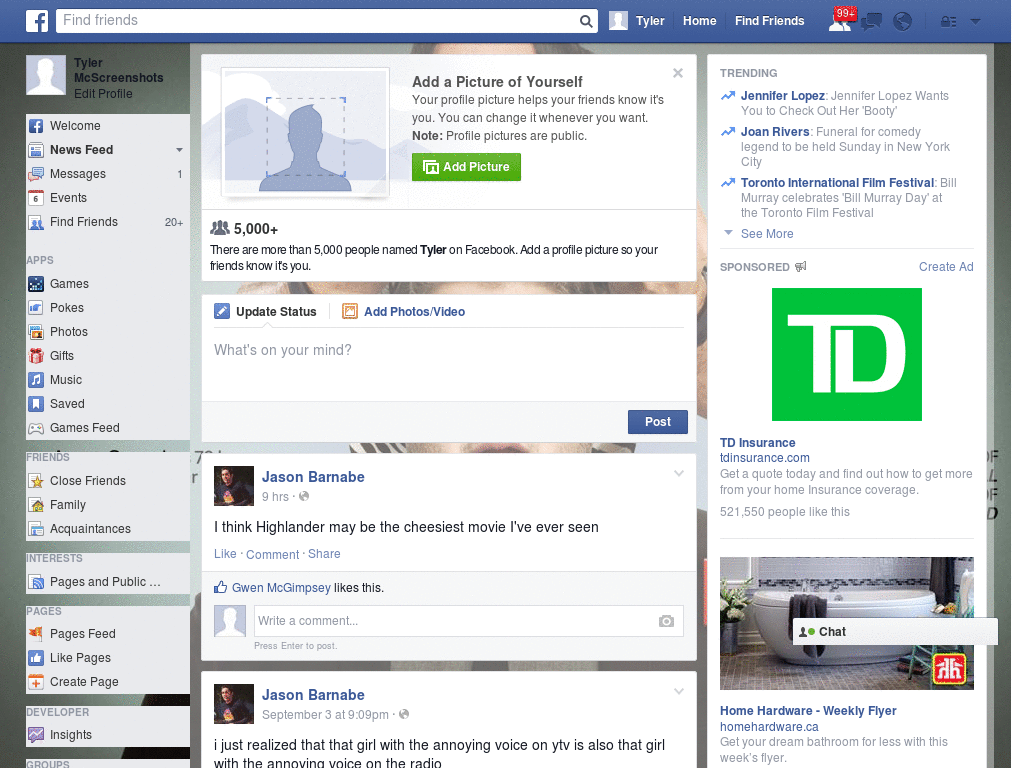The image size is (1024, 768).
Task: Click the Music sidebar icon
Action: pyautogui.click(x=36, y=380)
